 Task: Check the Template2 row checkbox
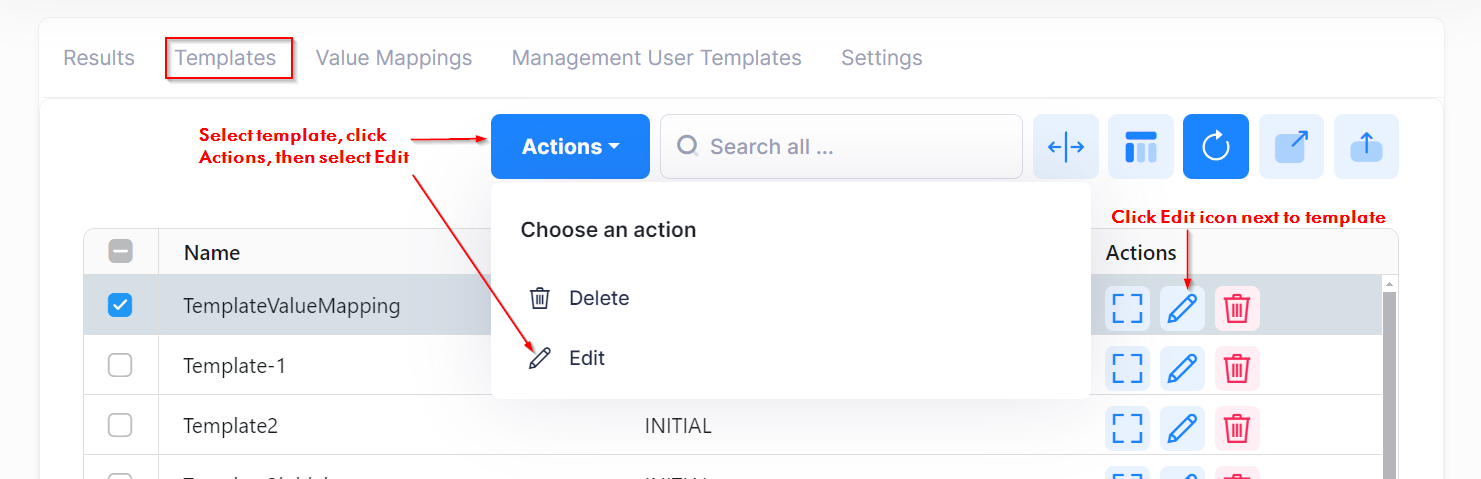120,426
